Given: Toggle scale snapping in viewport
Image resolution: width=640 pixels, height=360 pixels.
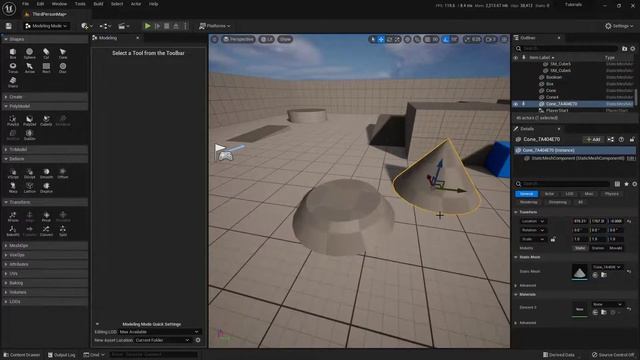Looking at the screenshot, I should tap(467, 39).
